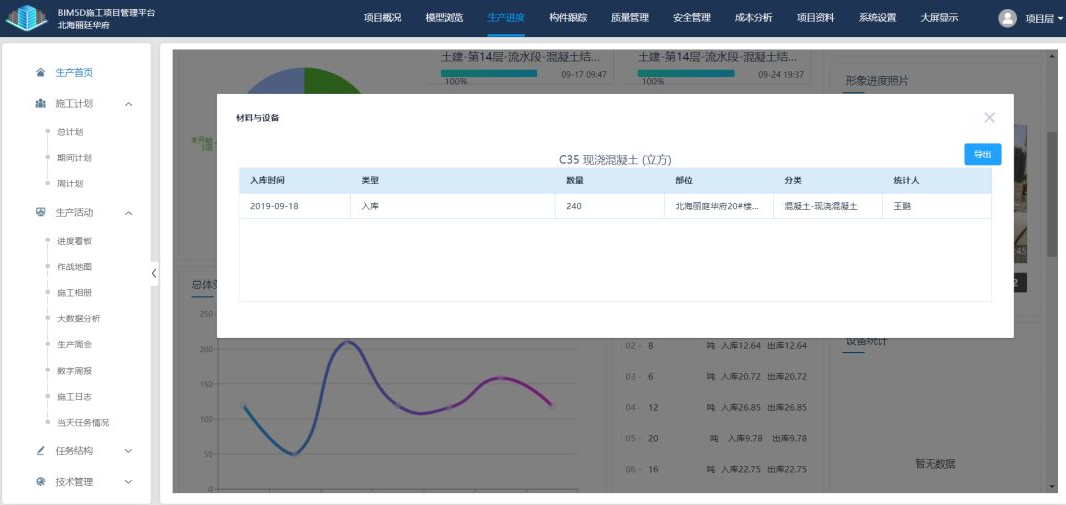The width and height of the screenshot is (1066, 505).
Task: Open 数字周报 in sidebar
Action: (x=74, y=370)
